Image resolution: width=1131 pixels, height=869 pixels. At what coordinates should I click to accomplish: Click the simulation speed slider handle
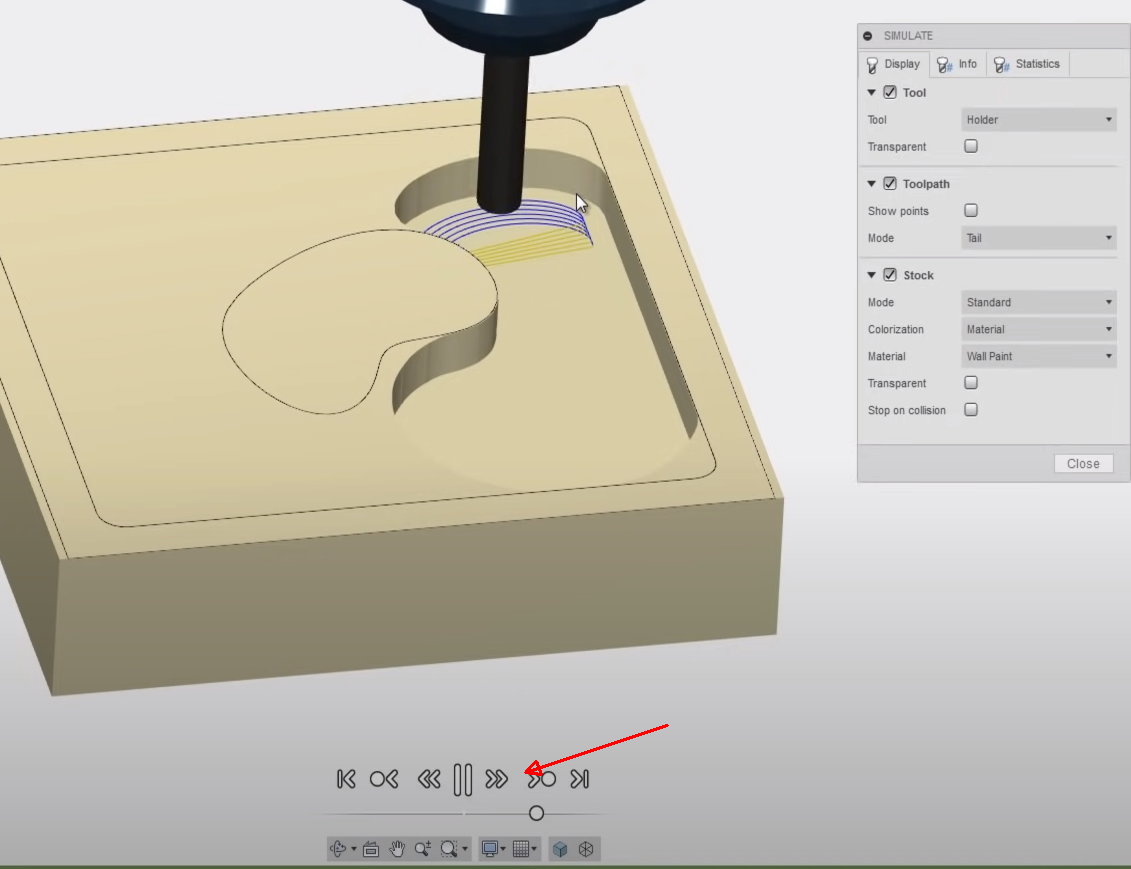click(x=536, y=813)
